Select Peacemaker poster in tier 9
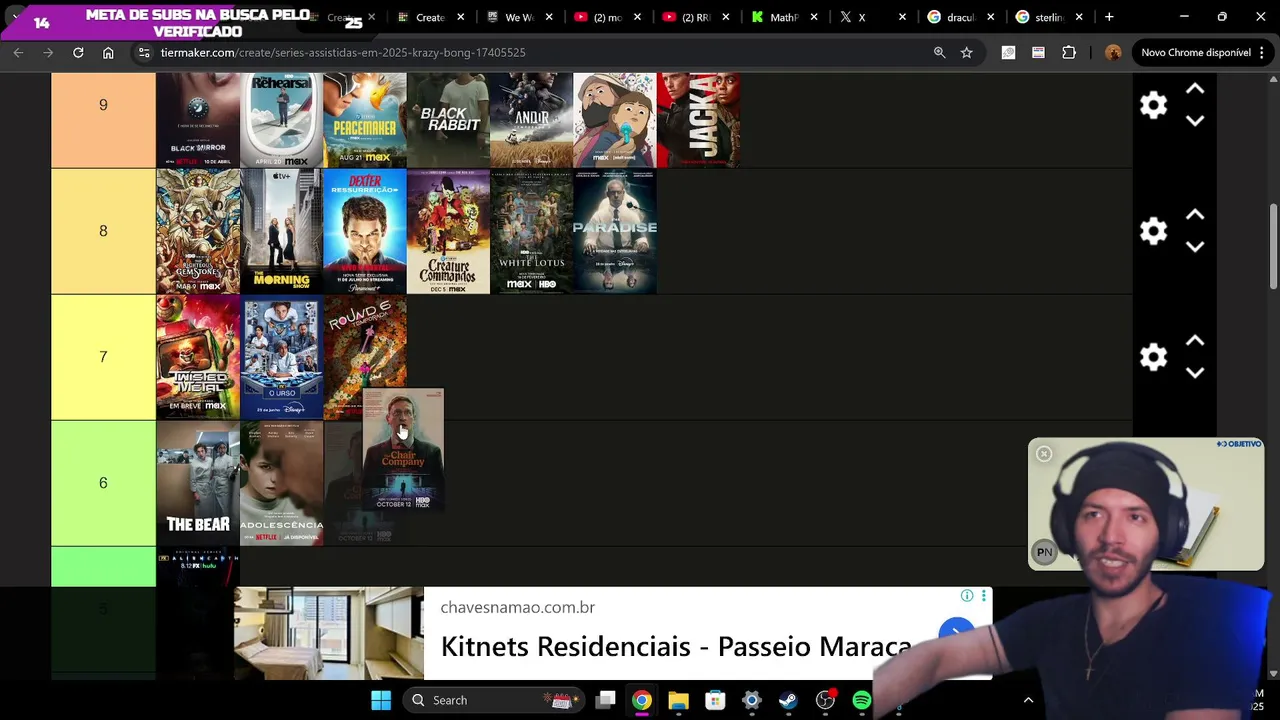The width and height of the screenshot is (1280, 720). tap(365, 120)
